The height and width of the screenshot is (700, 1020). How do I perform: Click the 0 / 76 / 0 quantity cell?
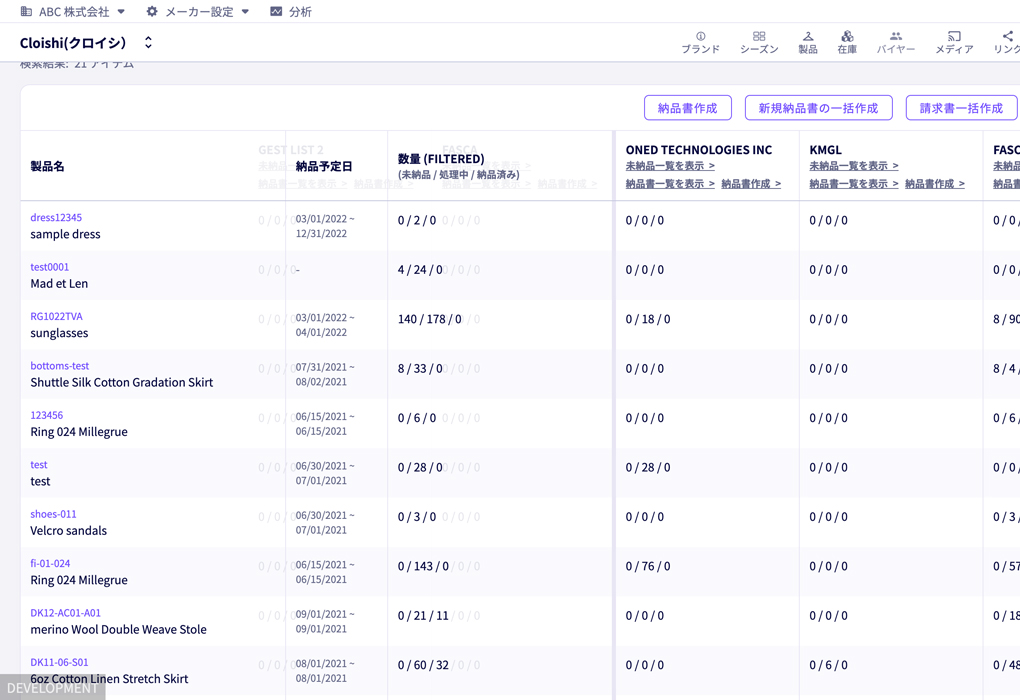(x=648, y=567)
